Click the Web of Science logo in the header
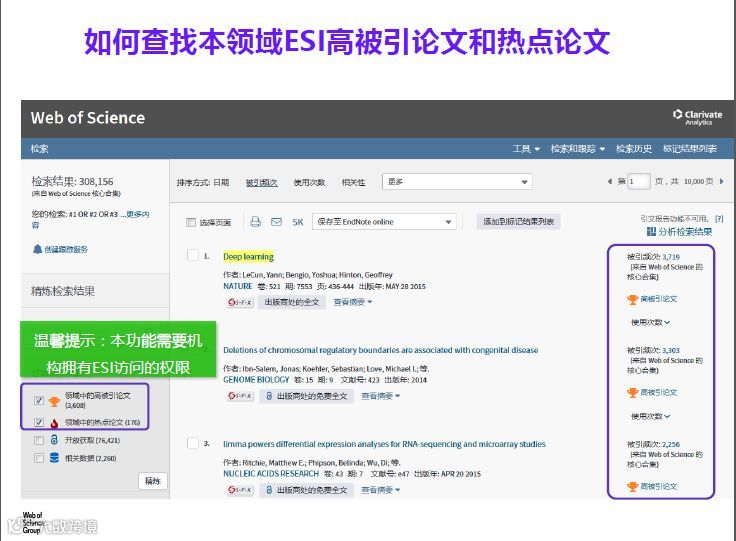 coord(88,118)
